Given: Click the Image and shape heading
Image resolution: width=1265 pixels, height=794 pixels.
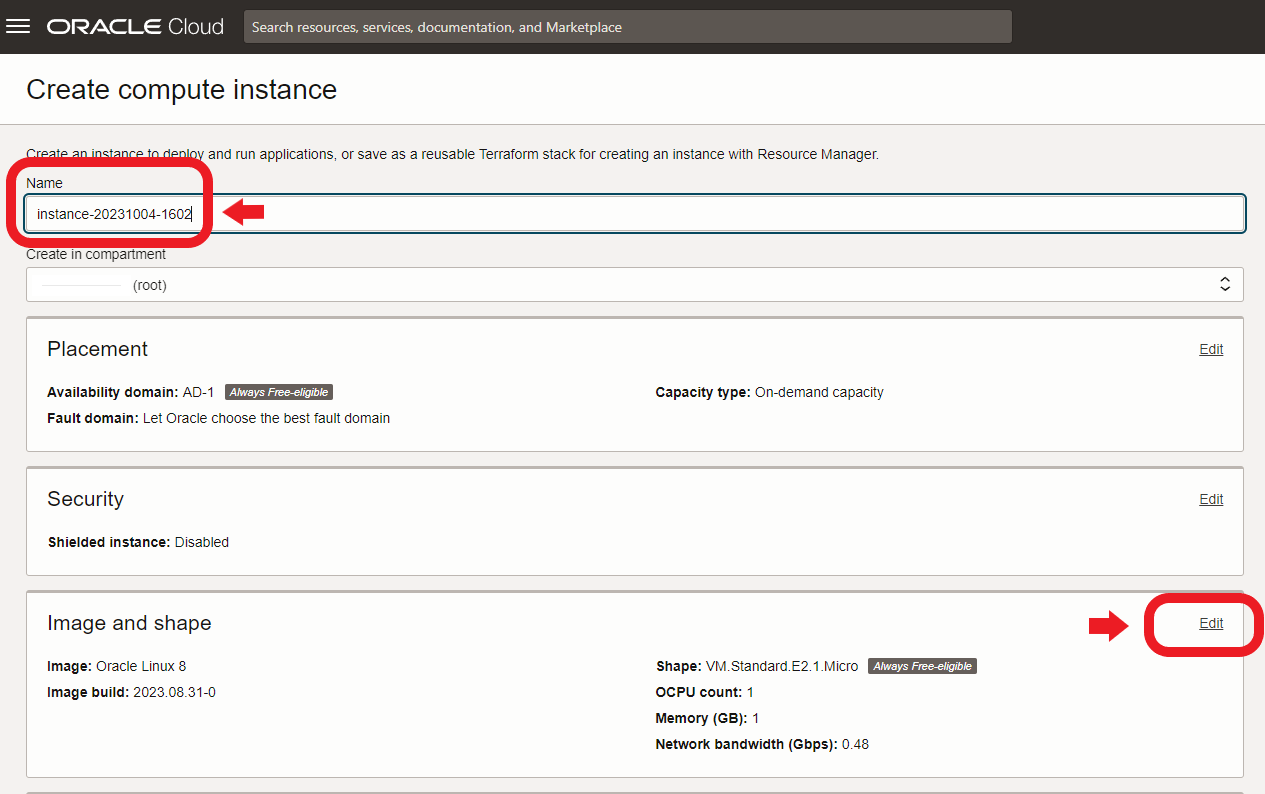Looking at the screenshot, I should 129,623.
